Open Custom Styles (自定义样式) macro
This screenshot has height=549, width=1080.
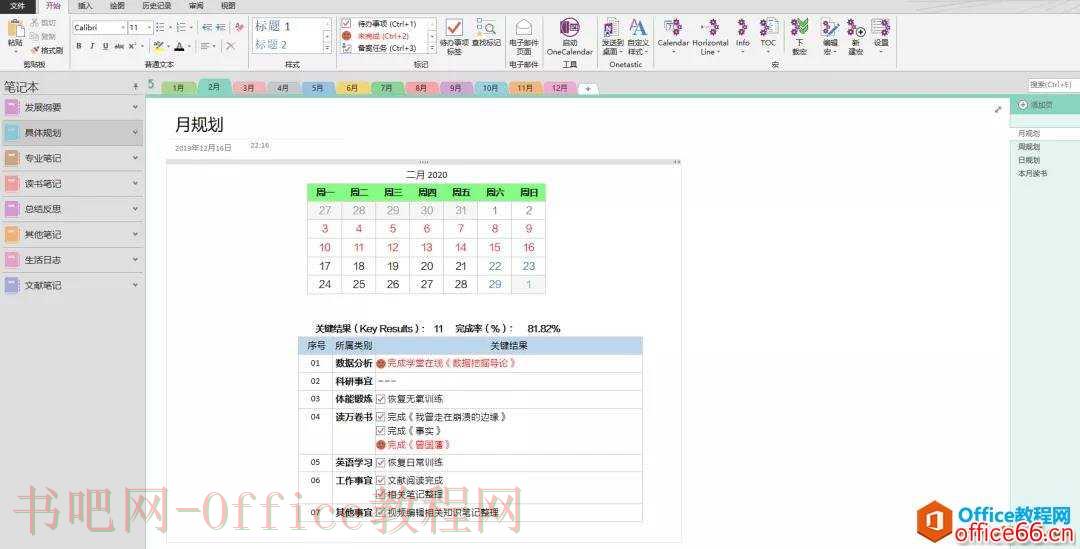pyautogui.click(x=638, y=37)
